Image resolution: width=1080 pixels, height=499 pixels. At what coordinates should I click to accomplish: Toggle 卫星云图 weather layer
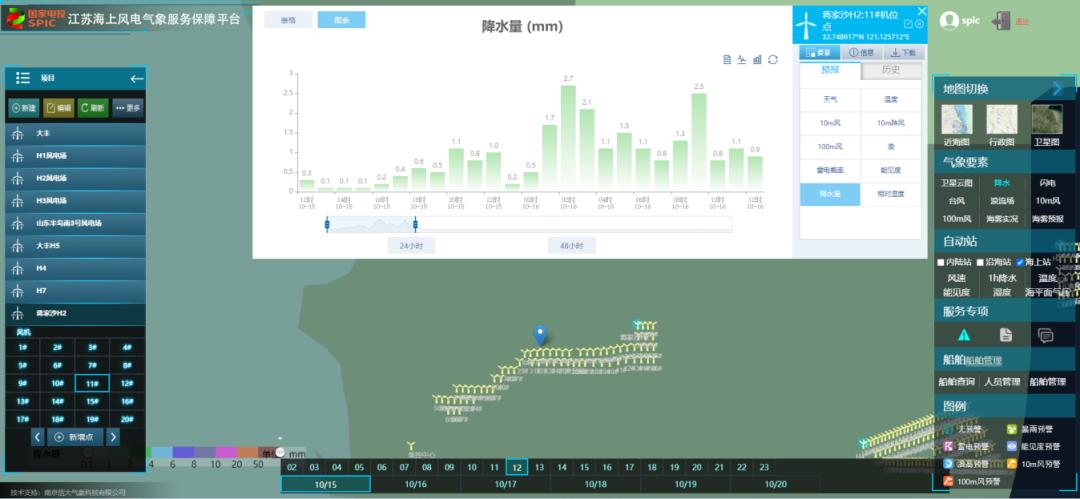tap(957, 183)
